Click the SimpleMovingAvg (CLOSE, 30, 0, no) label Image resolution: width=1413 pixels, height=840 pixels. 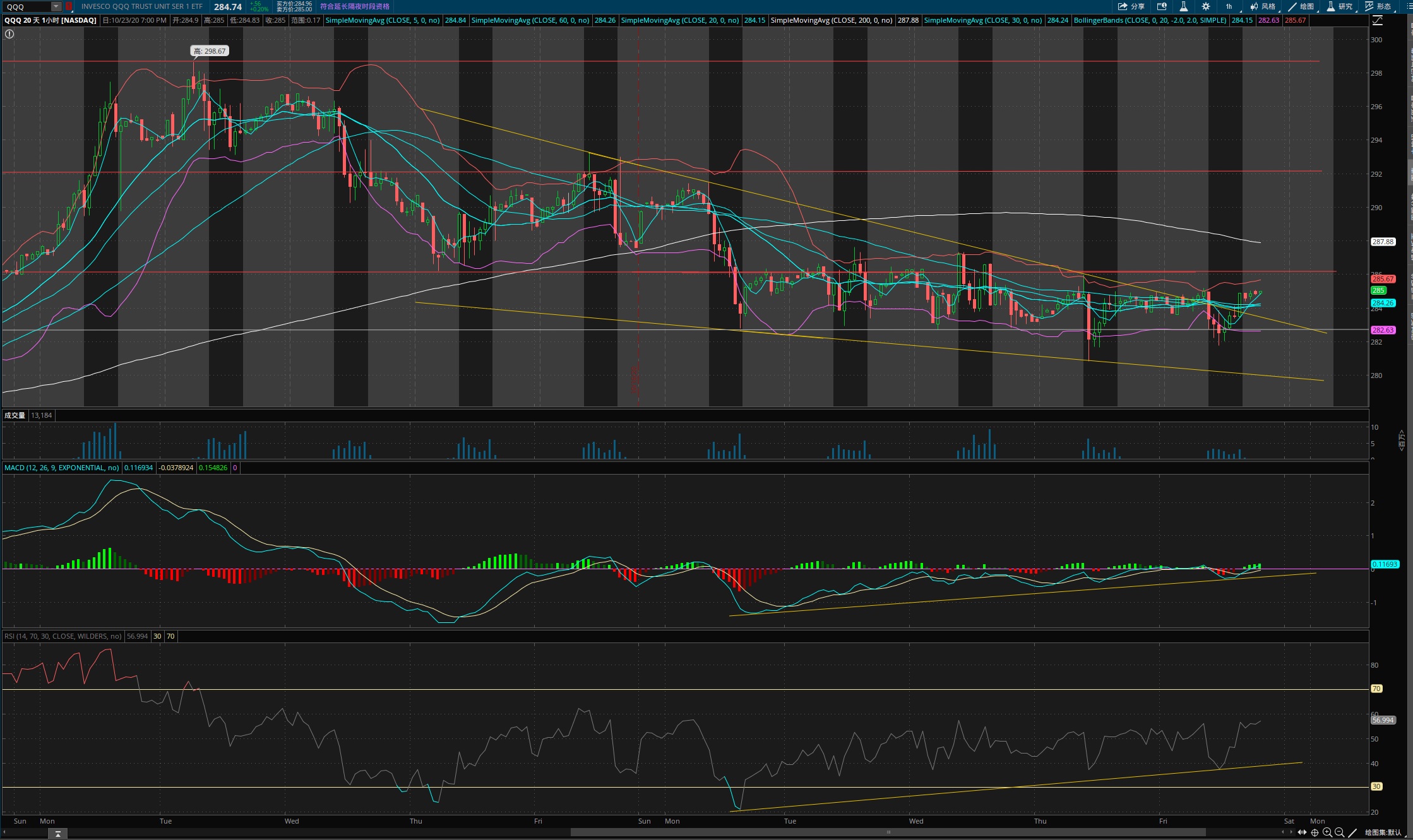(x=983, y=20)
